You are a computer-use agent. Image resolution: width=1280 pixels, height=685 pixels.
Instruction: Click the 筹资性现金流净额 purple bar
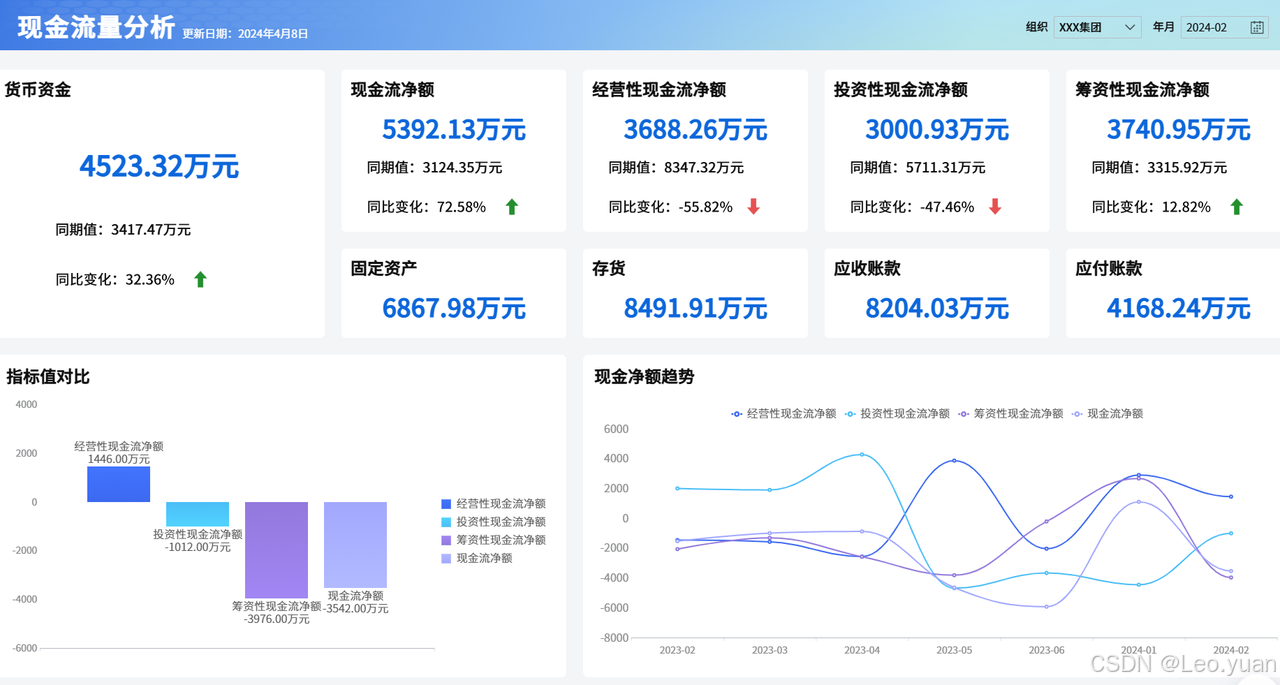276,550
